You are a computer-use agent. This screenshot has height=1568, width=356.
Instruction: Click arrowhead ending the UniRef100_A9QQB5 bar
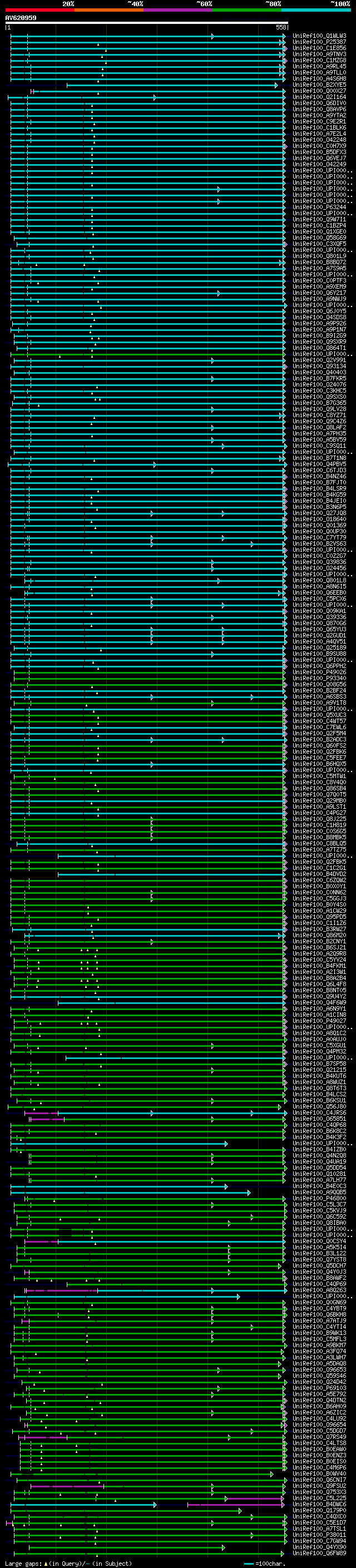tap(248, 1193)
